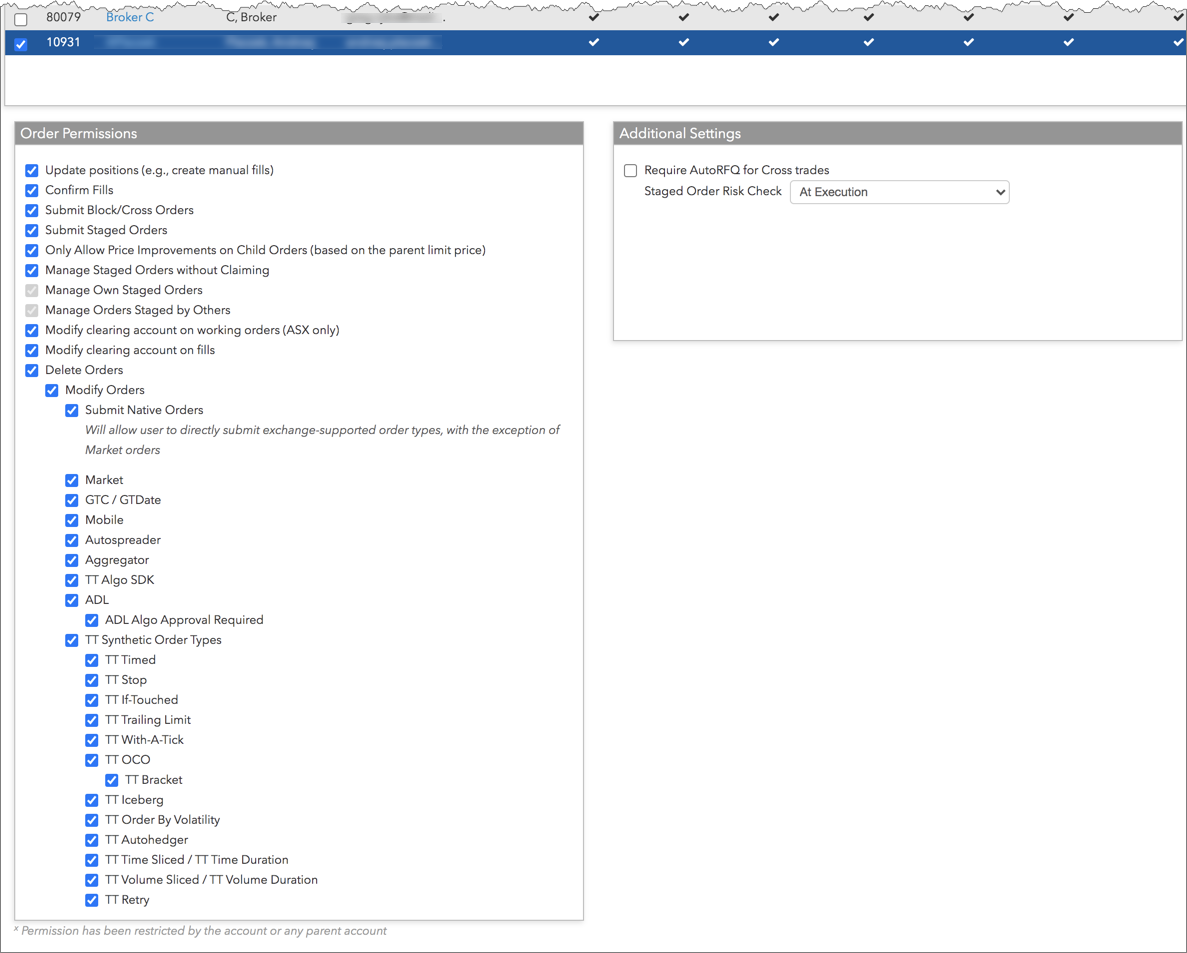Deselect the highlighted row 10931 checkbox
Screen dimensions: 1187x953
pos(21,44)
